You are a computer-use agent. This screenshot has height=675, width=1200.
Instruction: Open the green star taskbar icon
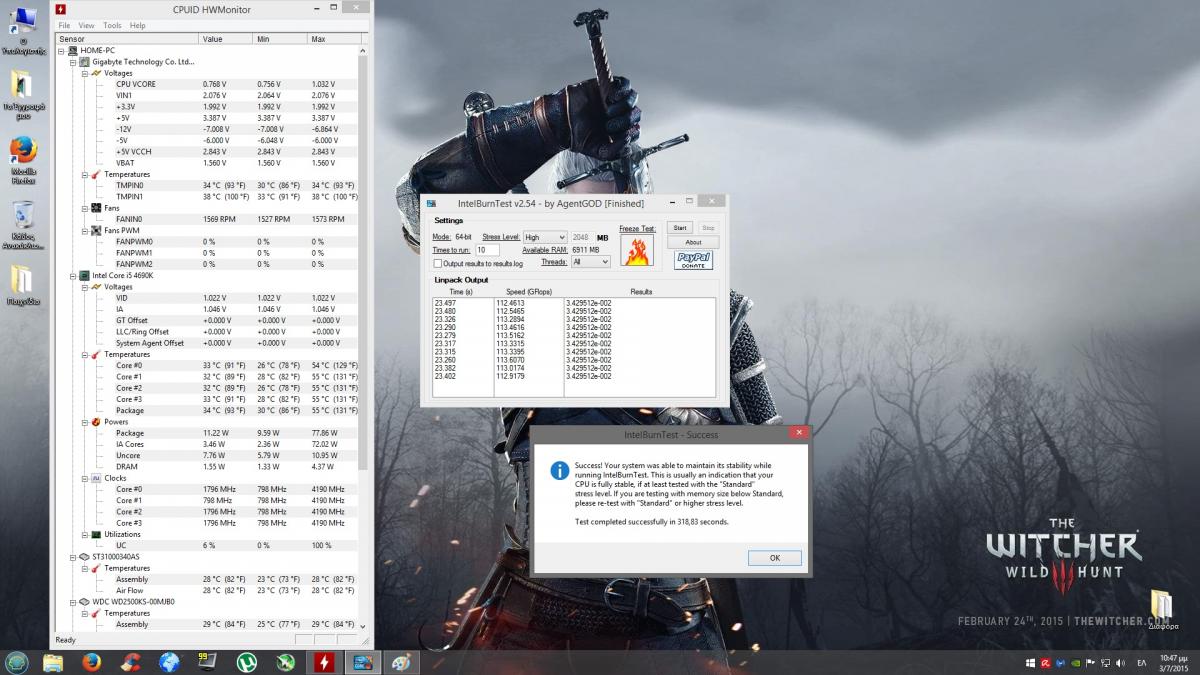click(285, 662)
